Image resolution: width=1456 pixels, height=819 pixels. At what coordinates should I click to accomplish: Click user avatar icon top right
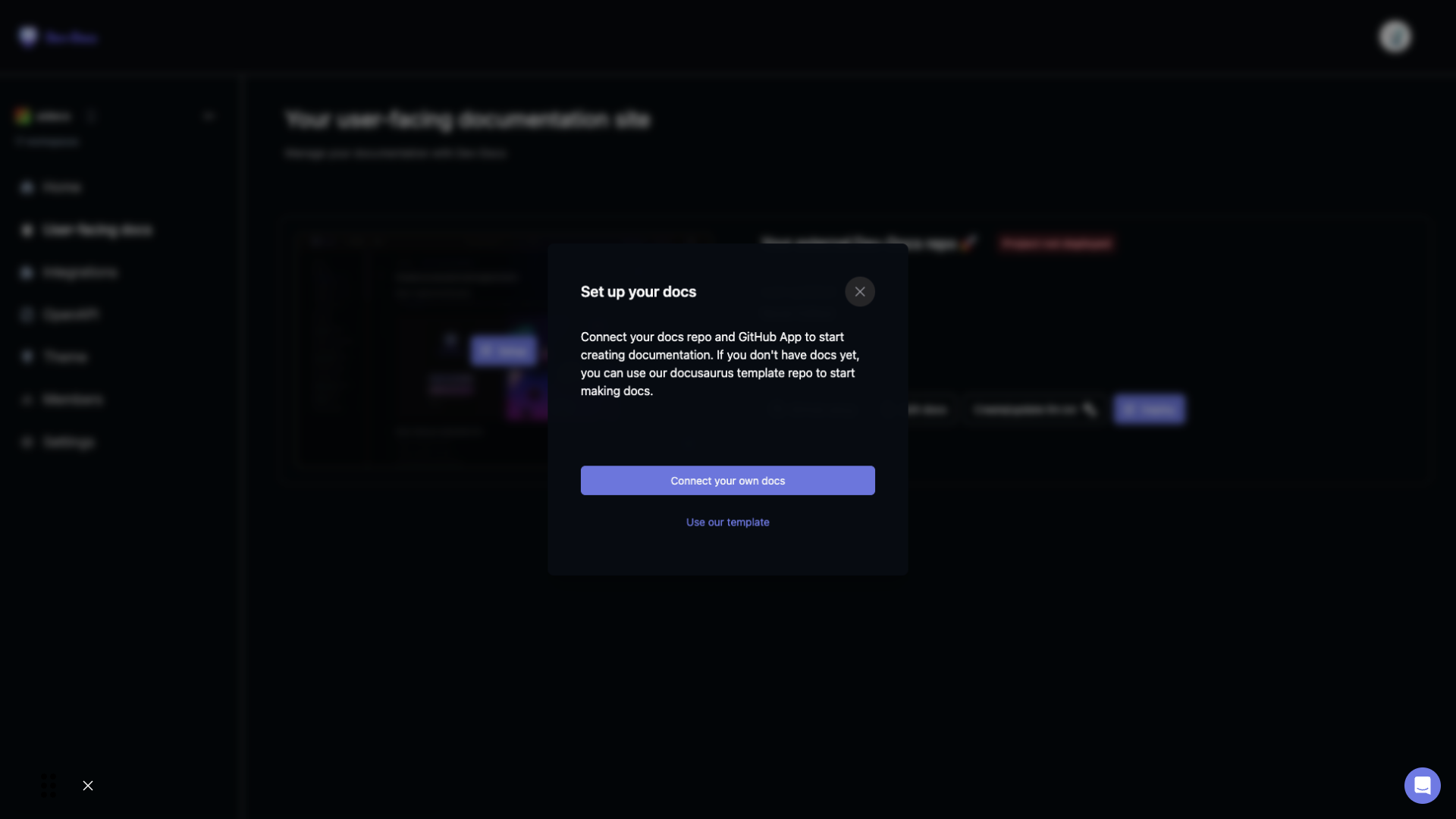(x=1393, y=37)
